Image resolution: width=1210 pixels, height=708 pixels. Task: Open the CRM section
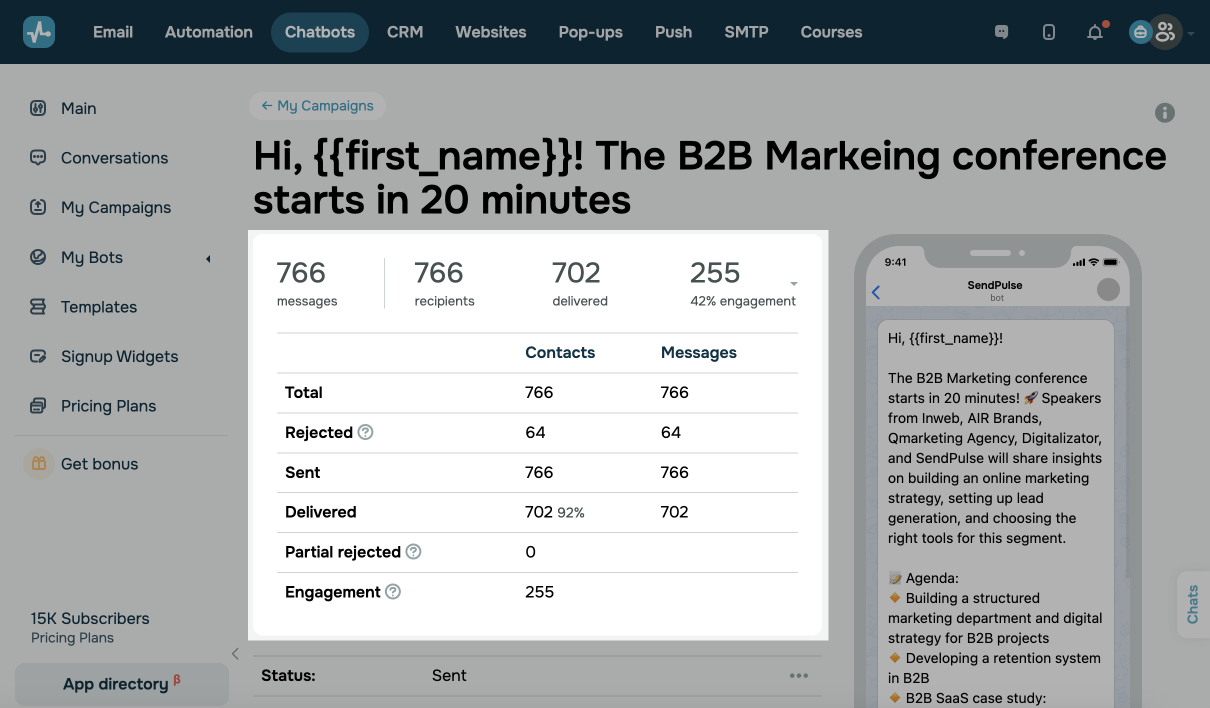click(405, 32)
